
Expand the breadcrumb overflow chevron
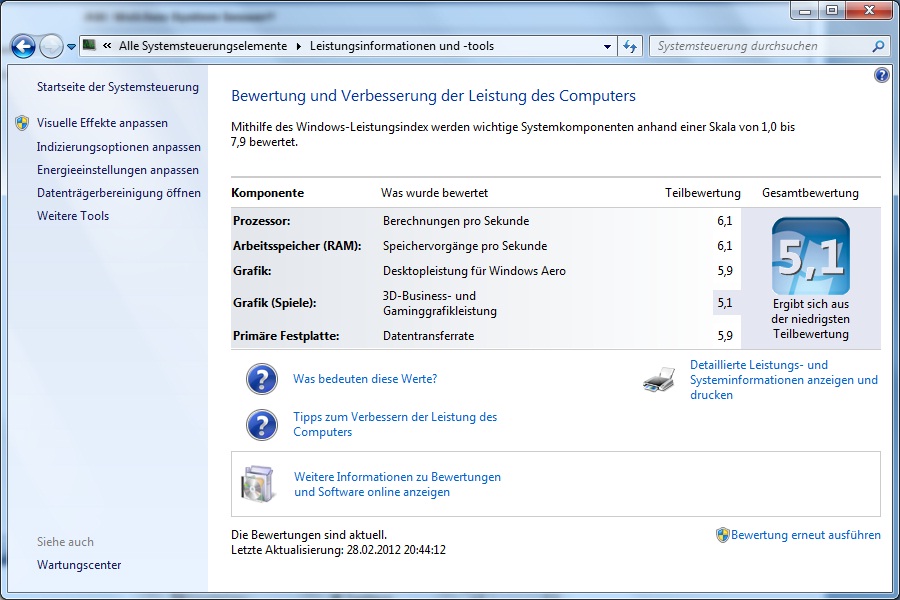point(107,46)
